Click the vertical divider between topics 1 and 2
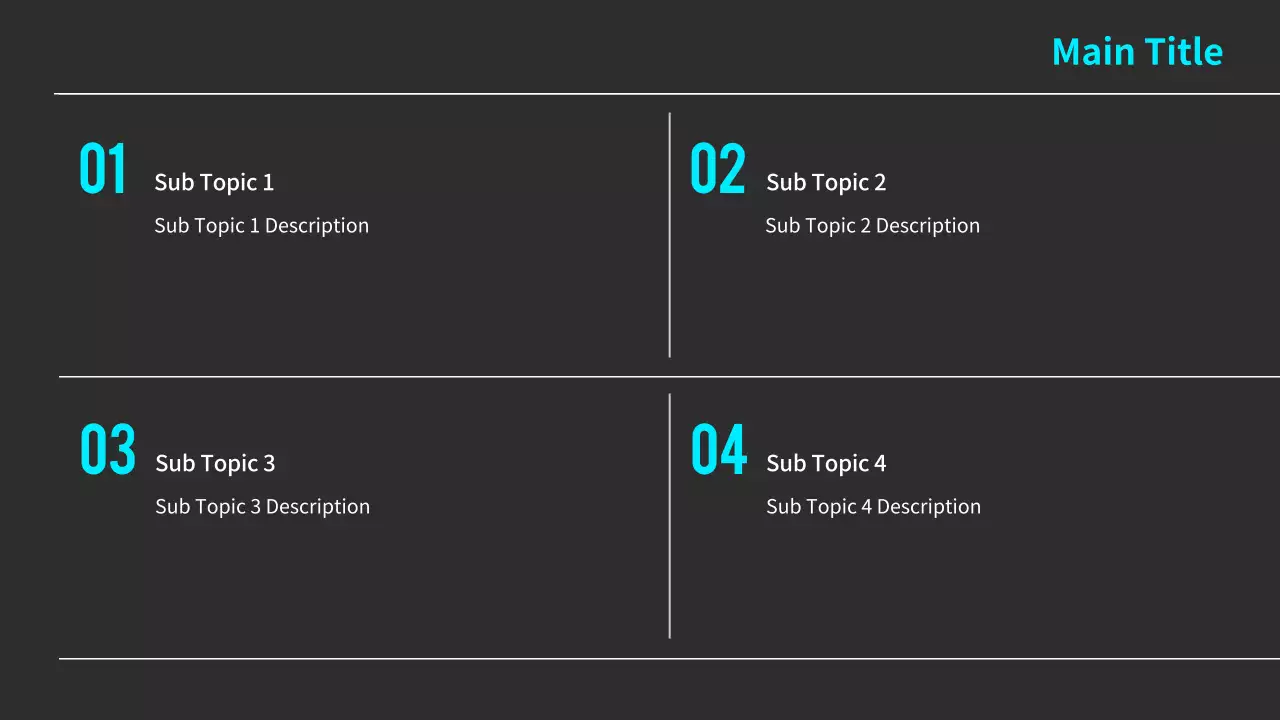This screenshot has height=720, width=1280. [670, 235]
